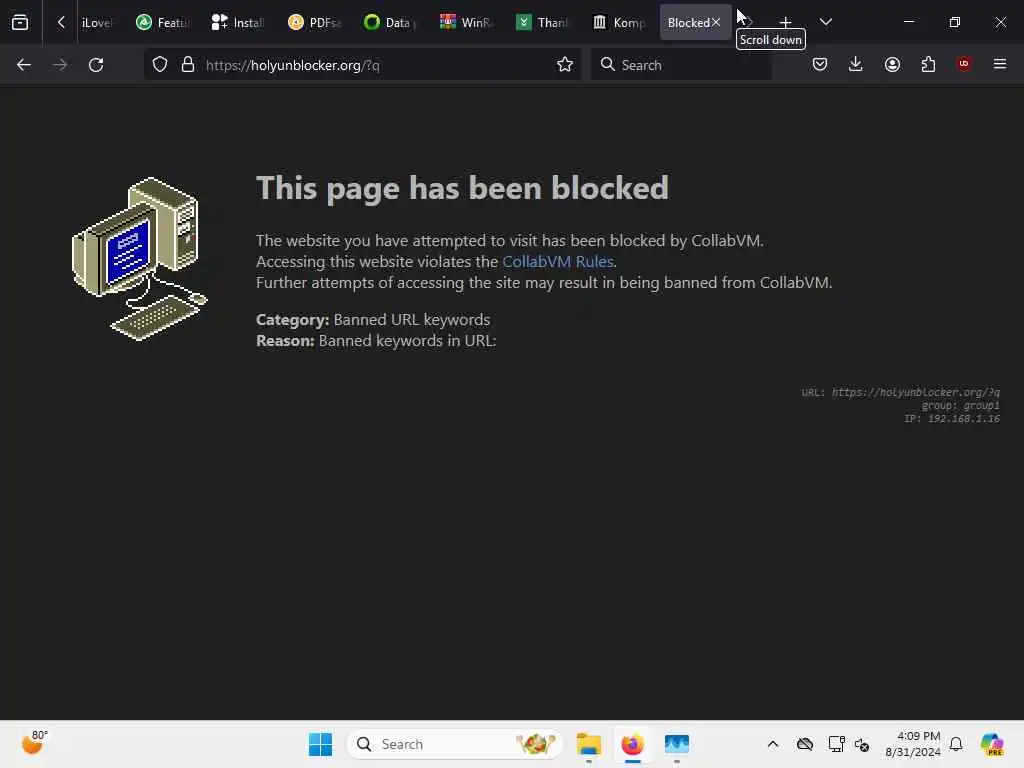This screenshot has width=1024, height=768.
Task: Open a new tab with plus button
Action: (786, 22)
